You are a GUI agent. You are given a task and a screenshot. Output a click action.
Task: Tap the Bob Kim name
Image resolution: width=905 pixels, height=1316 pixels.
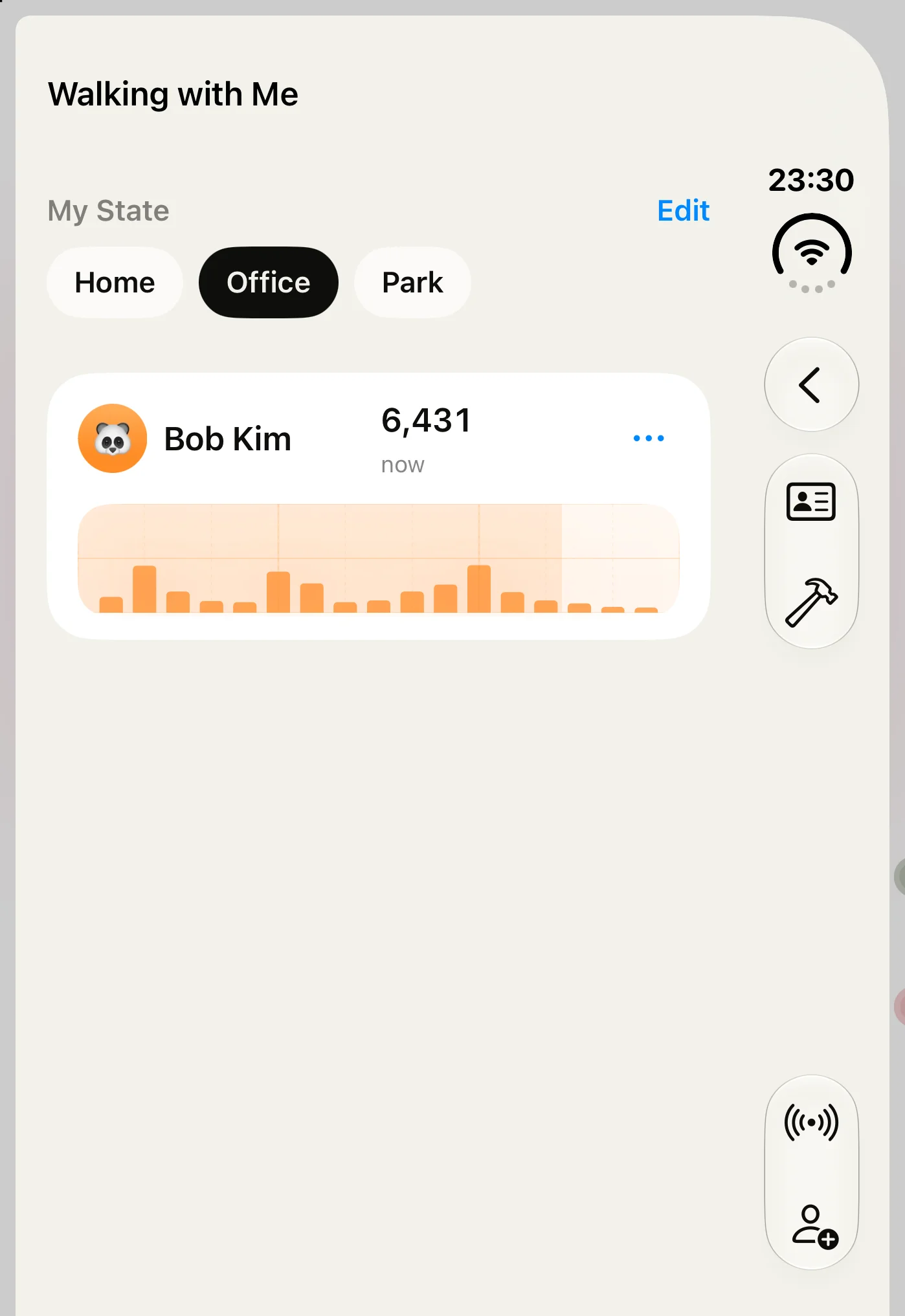coord(228,439)
